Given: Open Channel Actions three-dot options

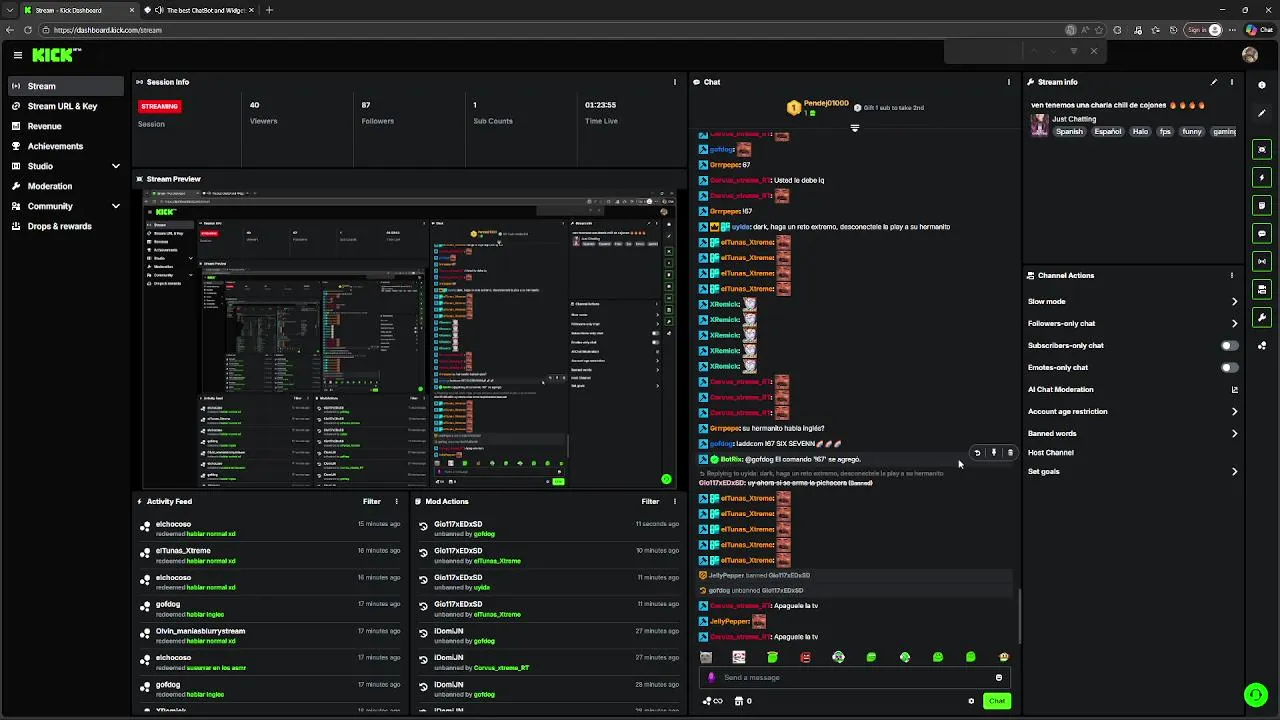Looking at the screenshot, I should coord(1232,275).
